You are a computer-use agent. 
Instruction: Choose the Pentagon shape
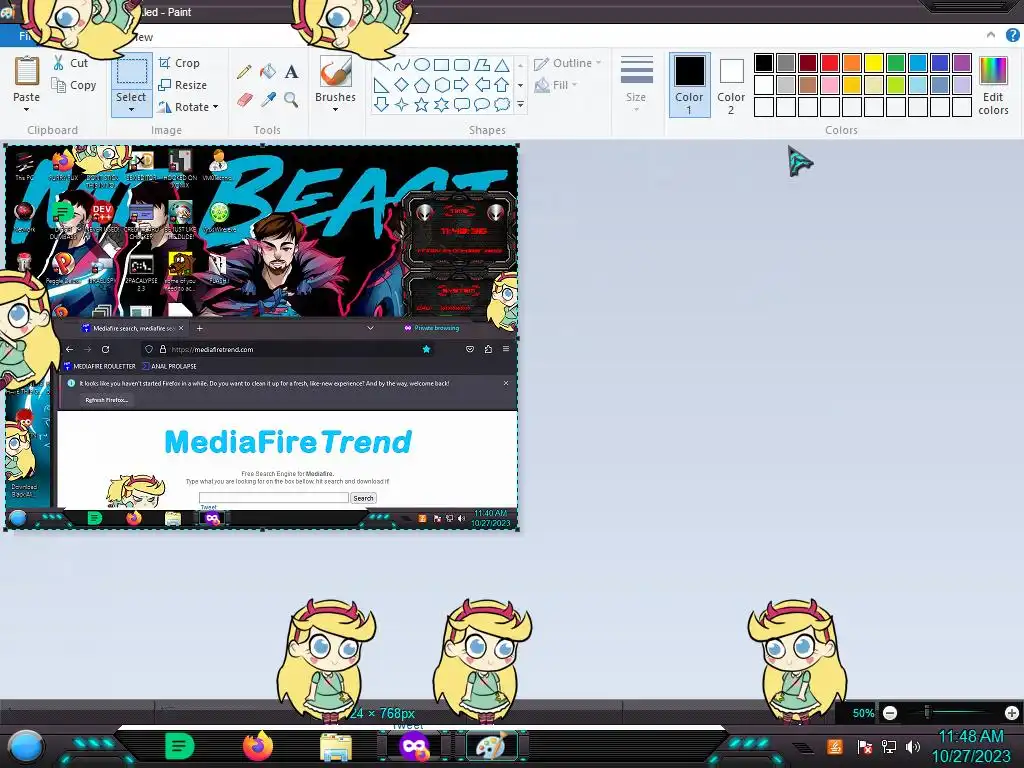[422, 84]
